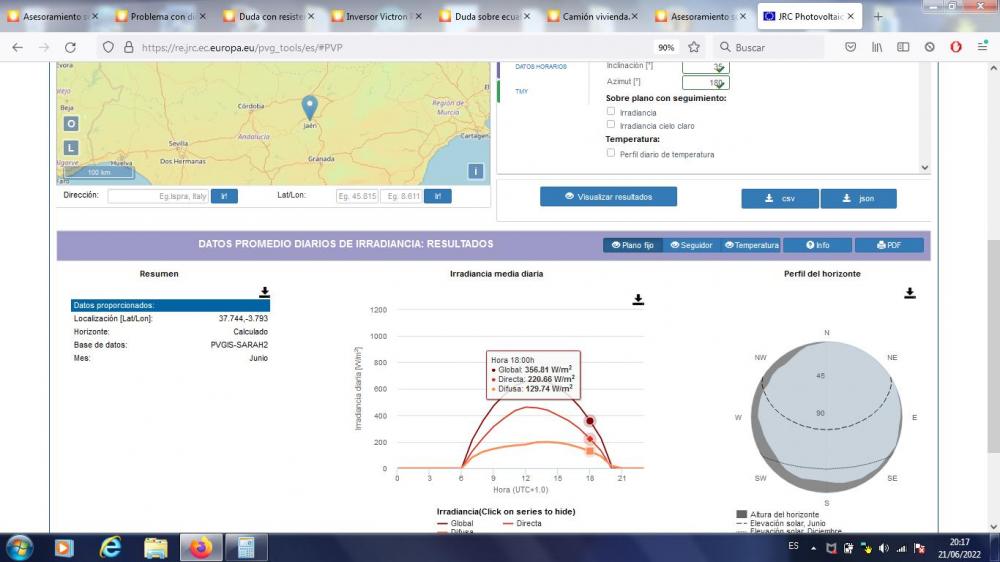Click the latitude input field

click(357, 196)
